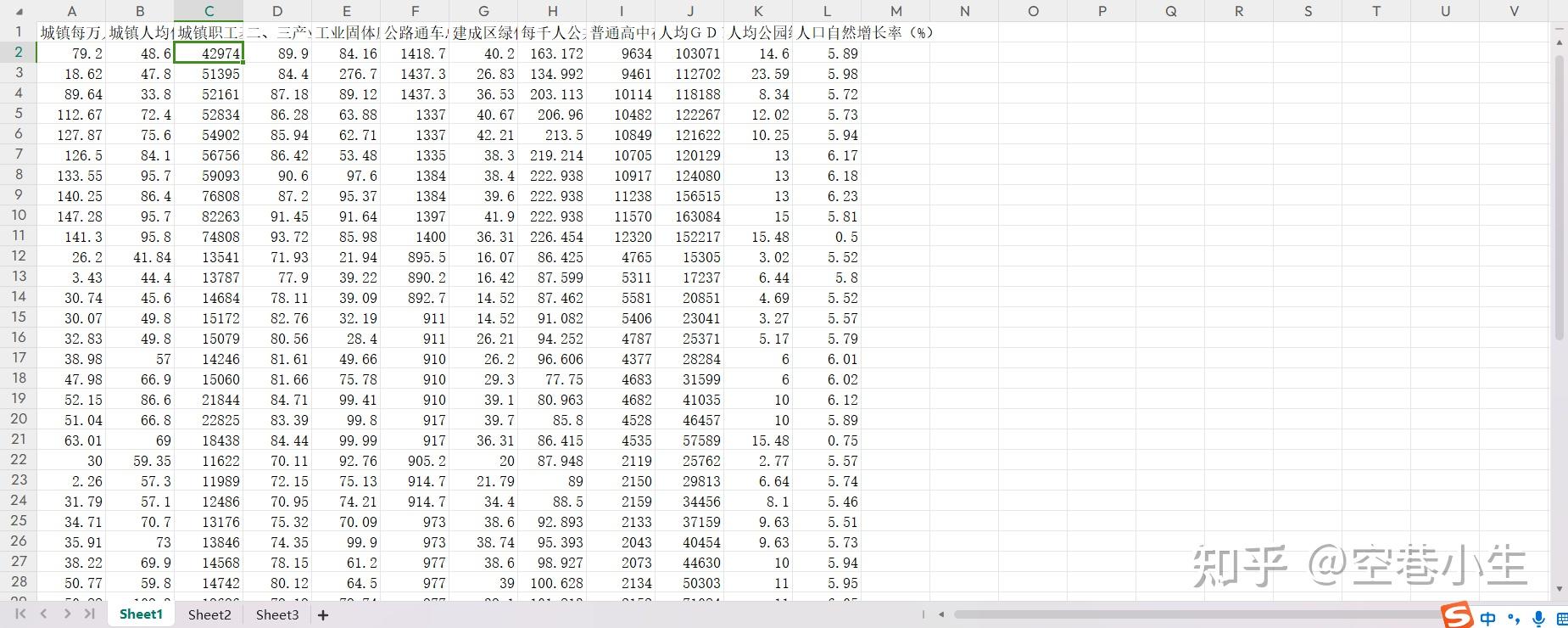The image size is (1568, 628).
Task: Select cell with value 276.7
Action: (x=346, y=74)
